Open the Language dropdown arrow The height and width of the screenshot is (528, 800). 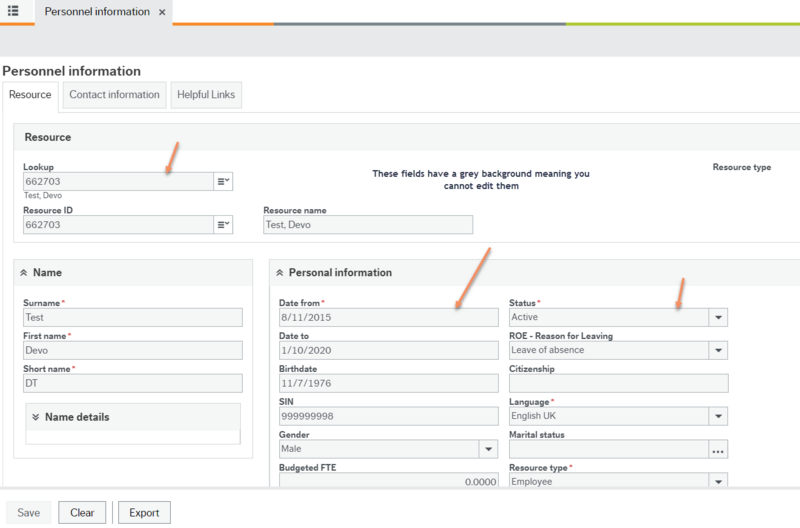[717, 416]
